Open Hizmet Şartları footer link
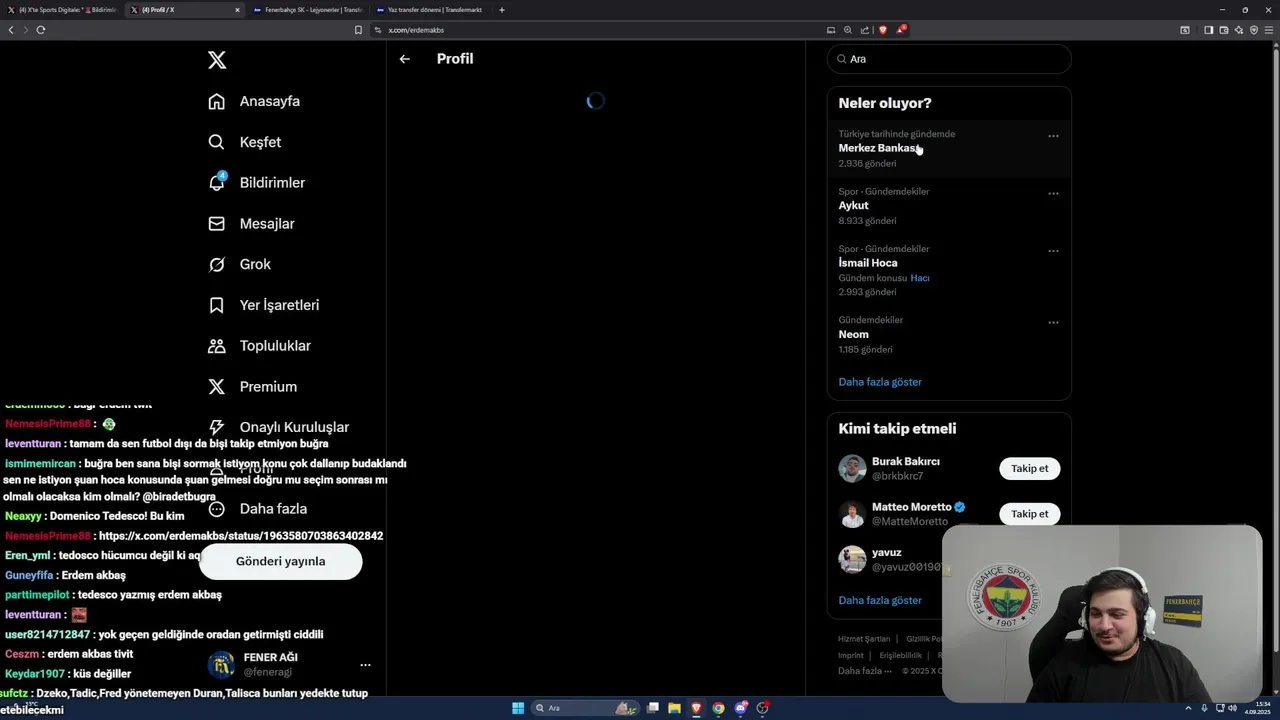 (x=864, y=639)
